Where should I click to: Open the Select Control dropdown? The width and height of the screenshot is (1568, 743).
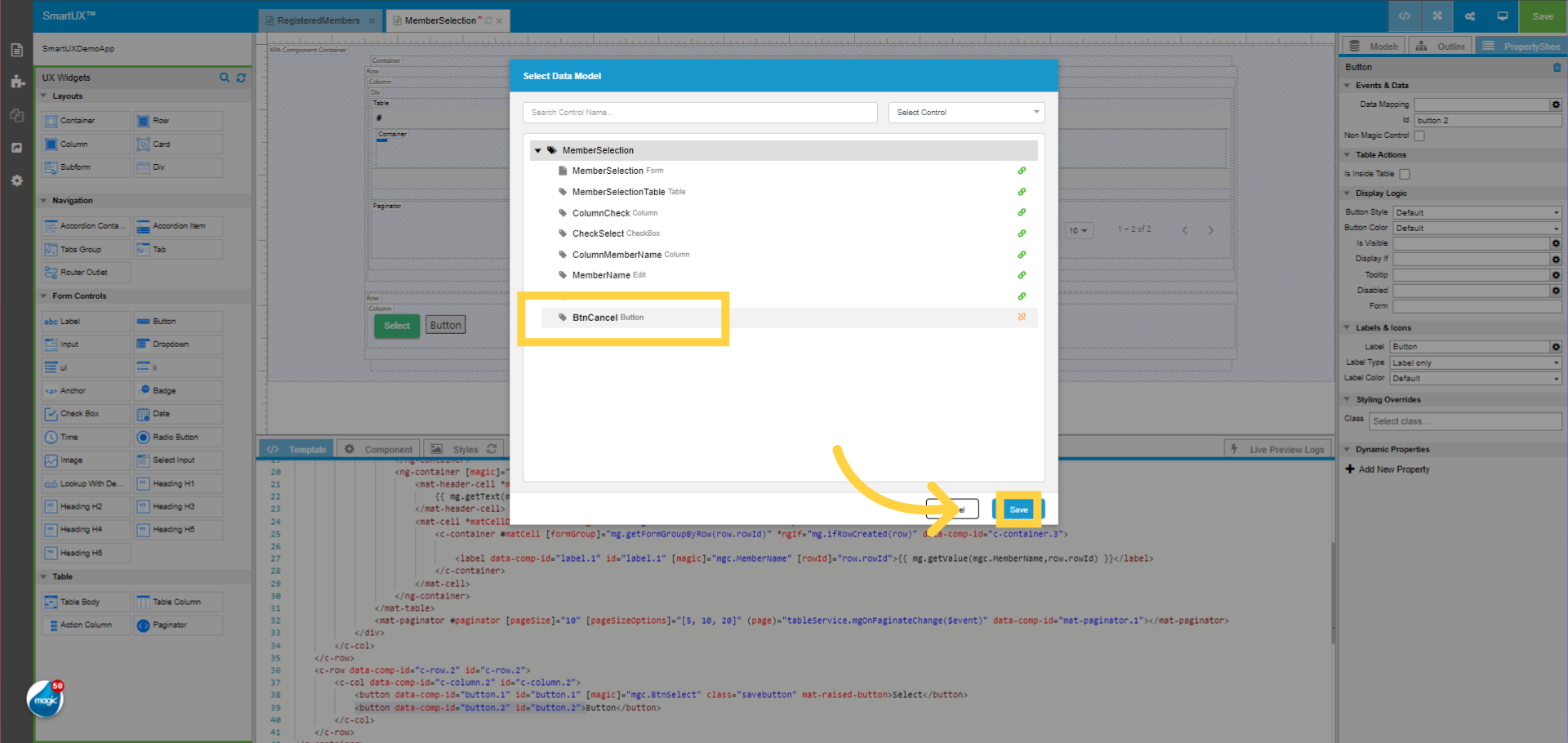pyautogui.click(x=966, y=113)
